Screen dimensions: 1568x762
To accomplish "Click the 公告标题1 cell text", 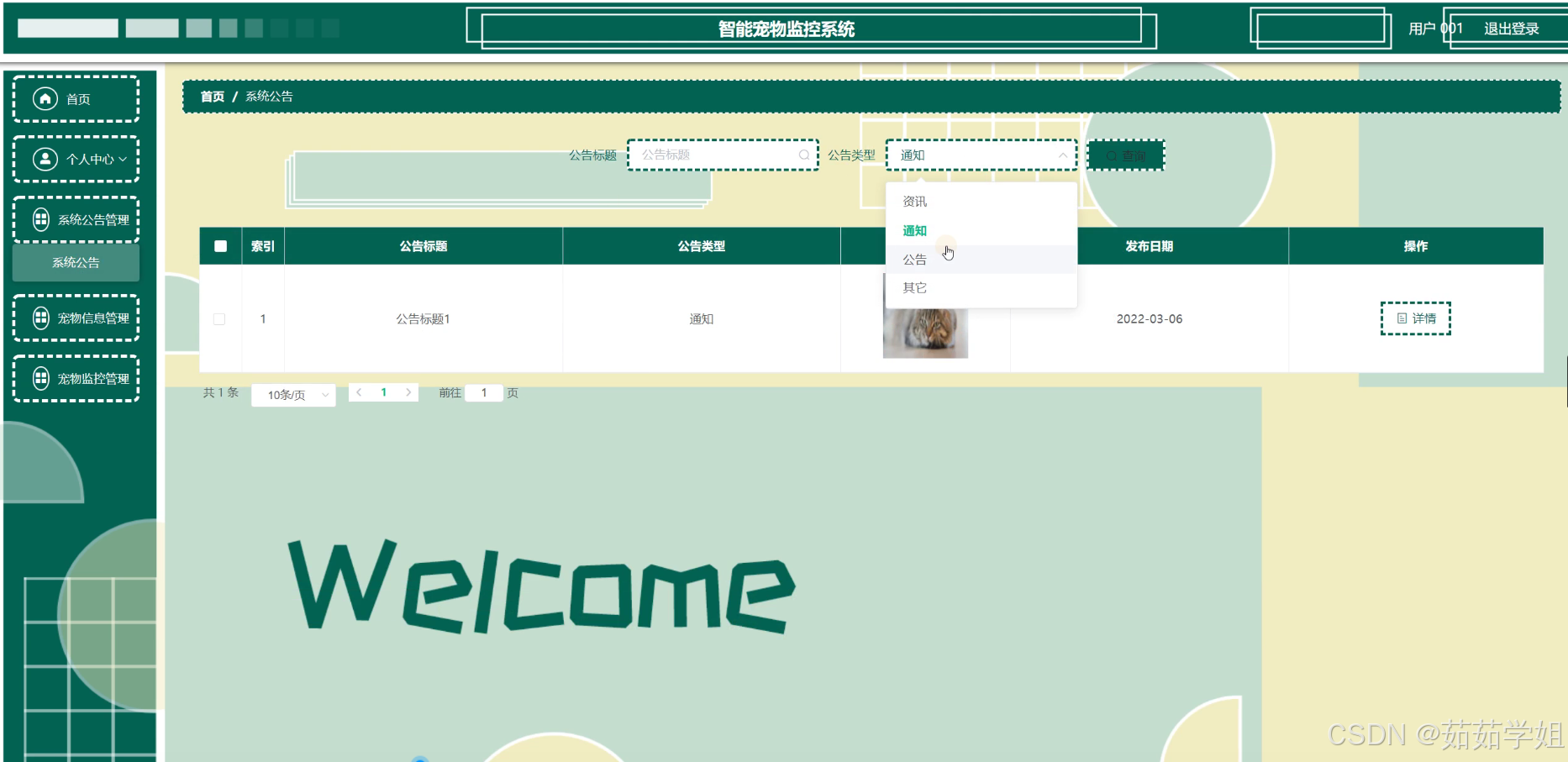I will 424,319.
